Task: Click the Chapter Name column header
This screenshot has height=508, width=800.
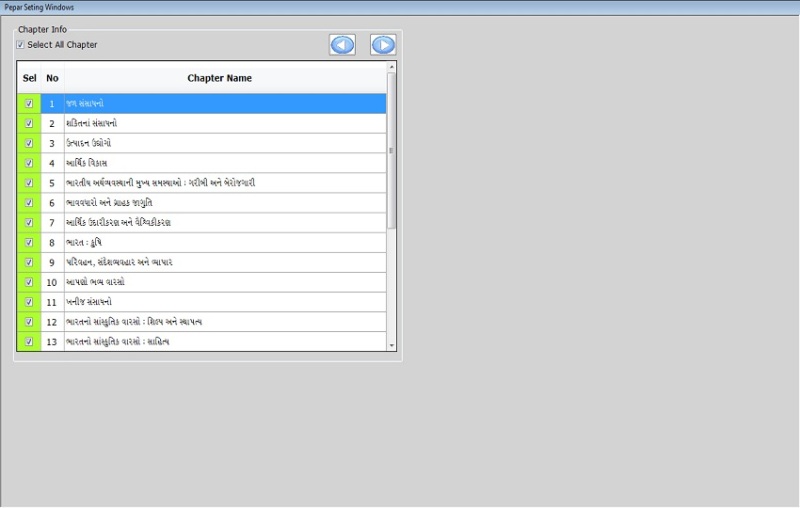Action: click(220, 78)
